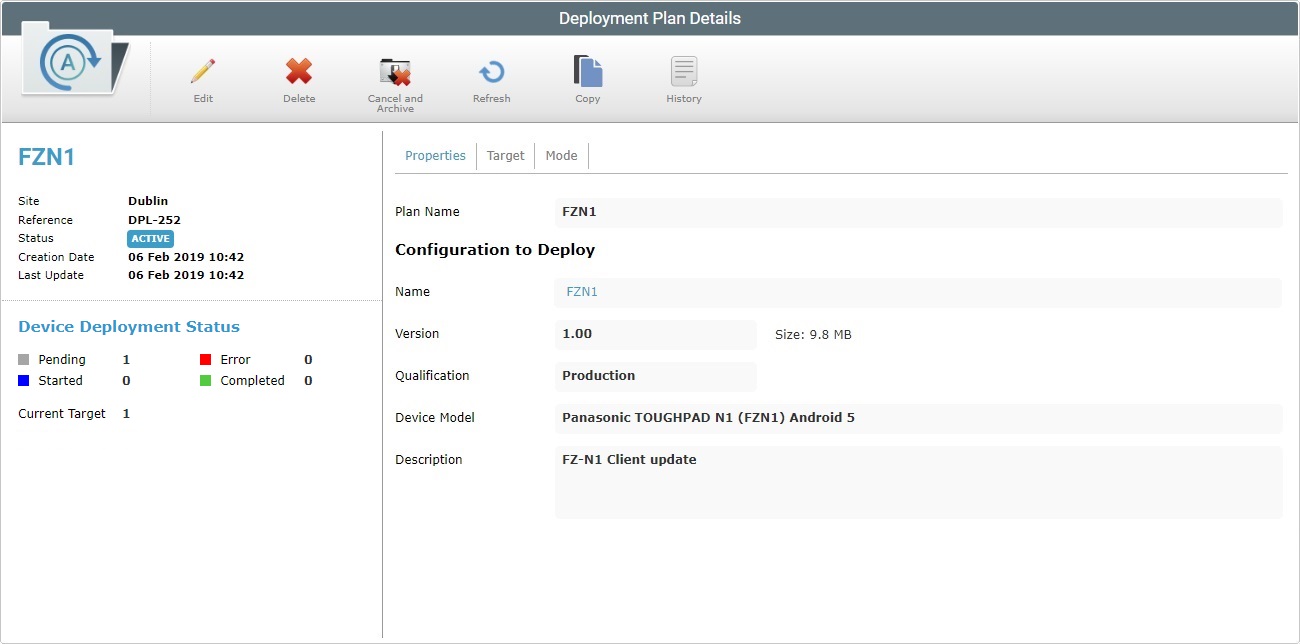This screenshot has width=1300, height=644.
Task: Click inside the Plan Name field
Action: [x=900, y=211]
